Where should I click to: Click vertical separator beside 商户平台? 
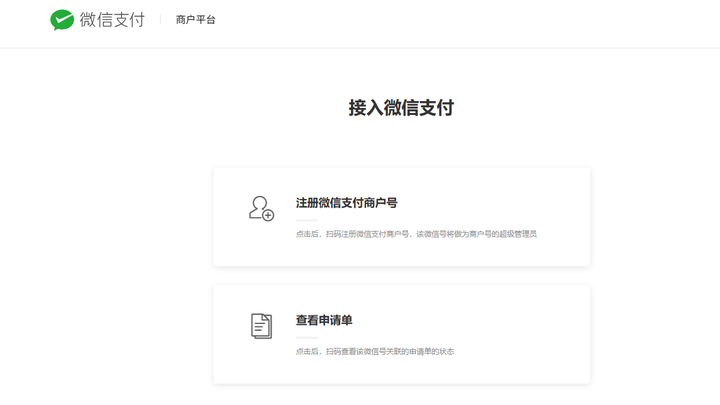(x=160, y=20)
